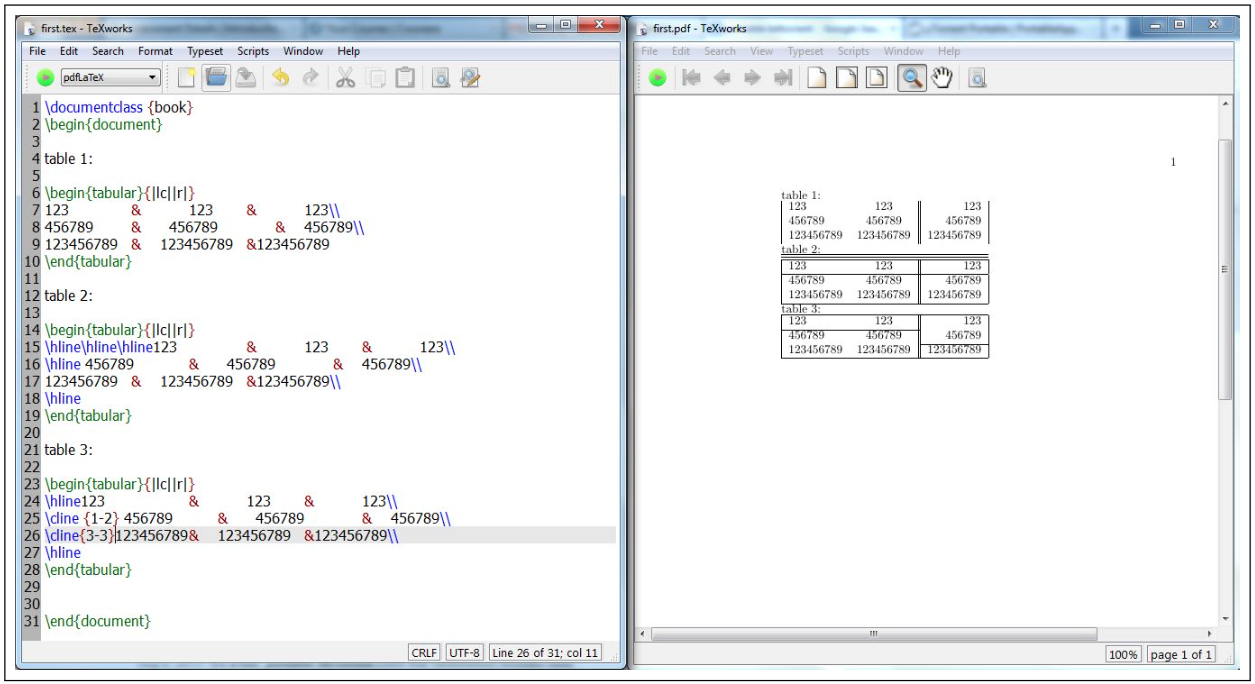Open Edit menu in first.tex window

[x=69, y=51]
